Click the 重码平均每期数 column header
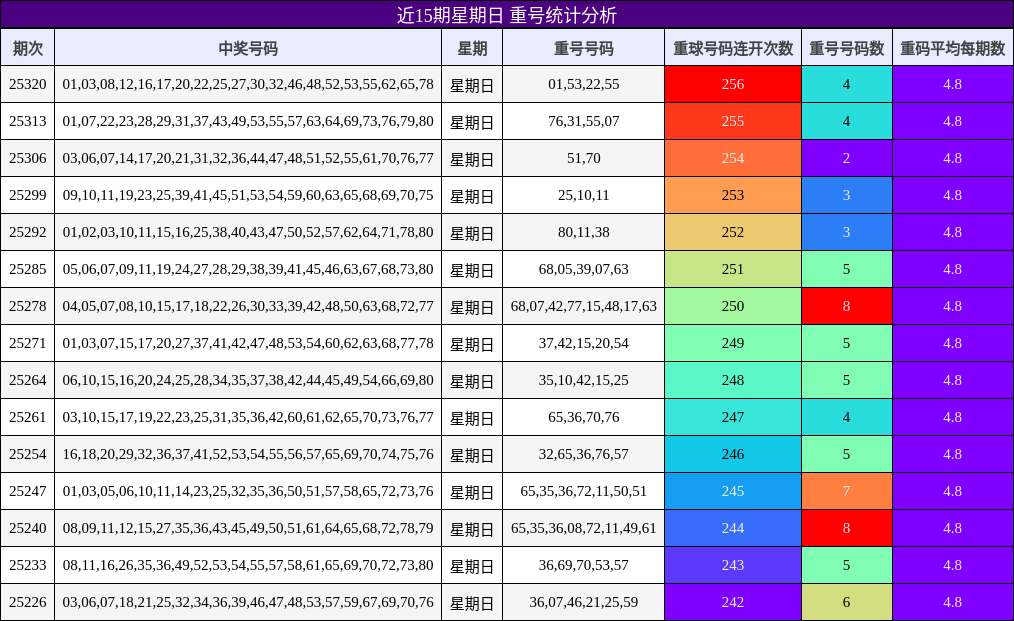 tap(952, 46)
